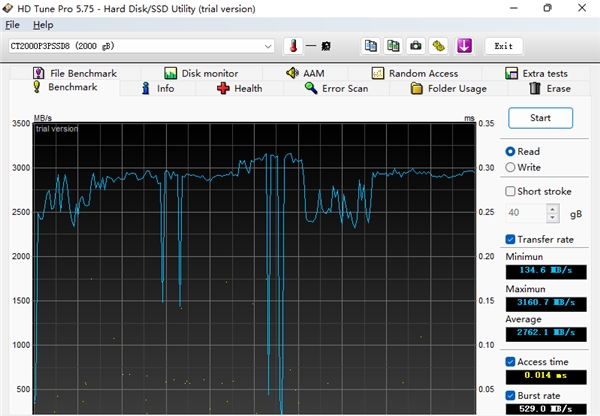
Task: Click the purple download arrow icon
Action: (464, 46)
